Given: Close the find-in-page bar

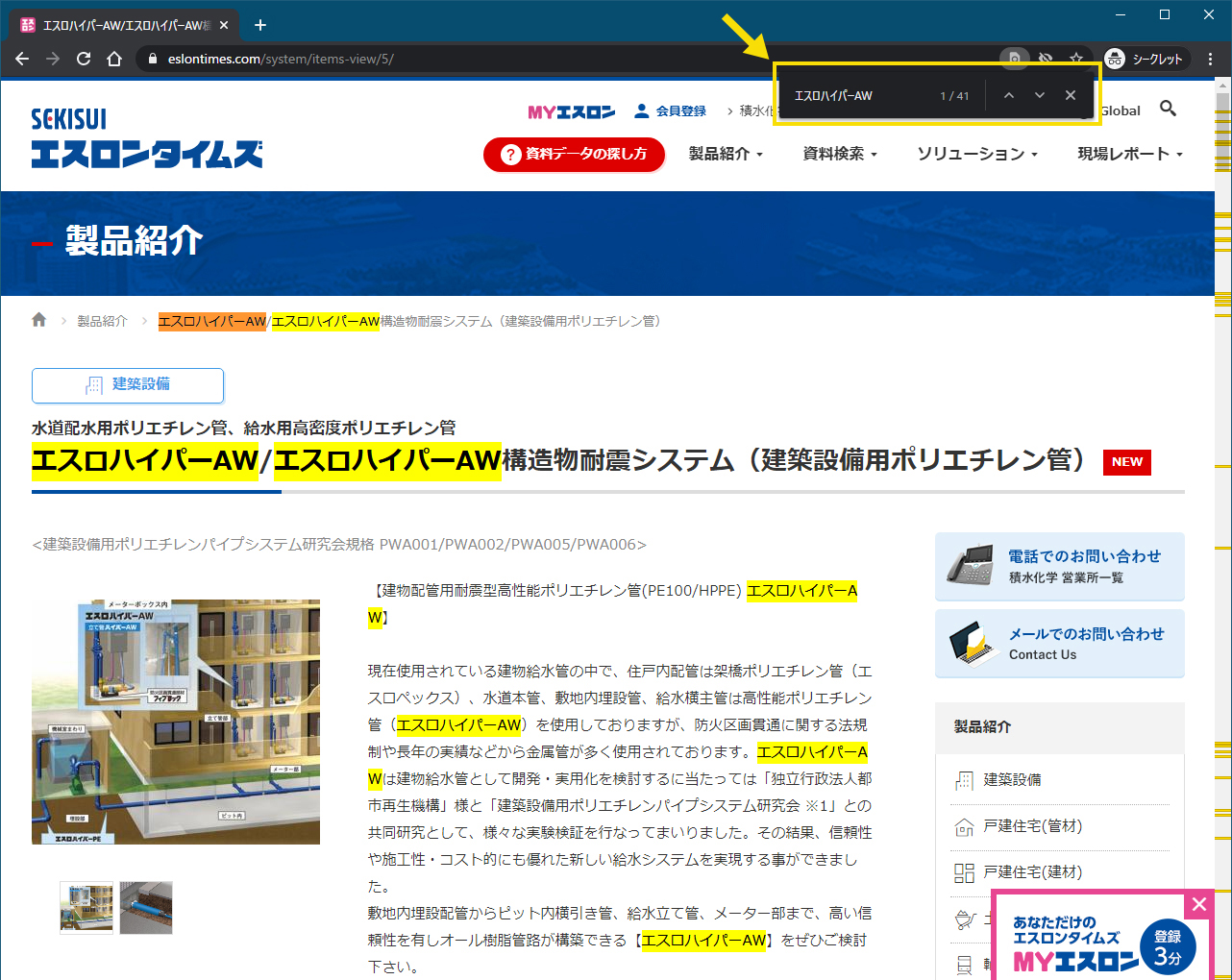Looking at the screenshot, I should pyautogui.click(x=1071, y=95).
